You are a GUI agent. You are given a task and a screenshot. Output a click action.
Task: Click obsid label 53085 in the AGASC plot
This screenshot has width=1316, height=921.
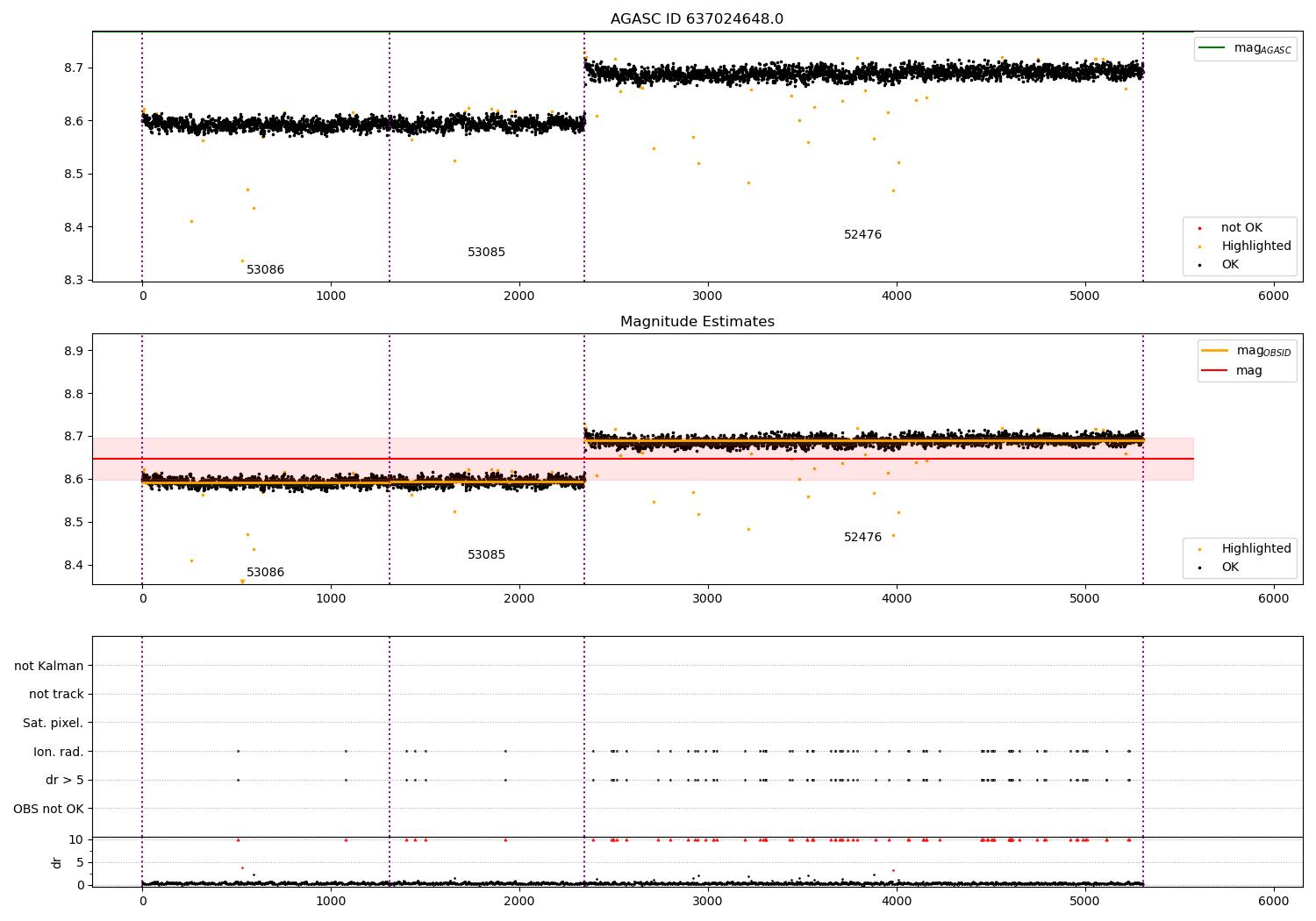click(x=486, y=253)
